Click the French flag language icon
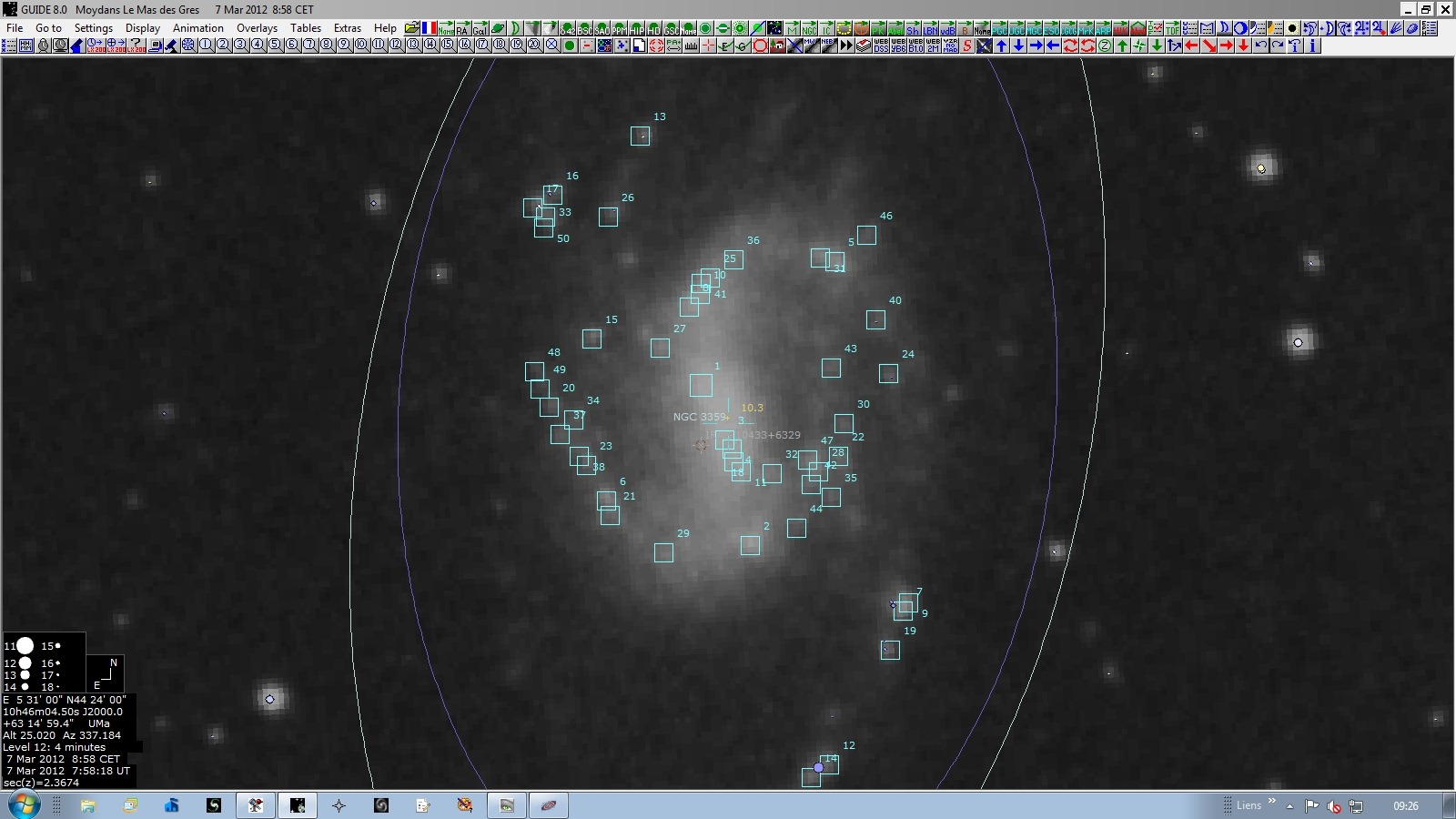 point(429,28)
